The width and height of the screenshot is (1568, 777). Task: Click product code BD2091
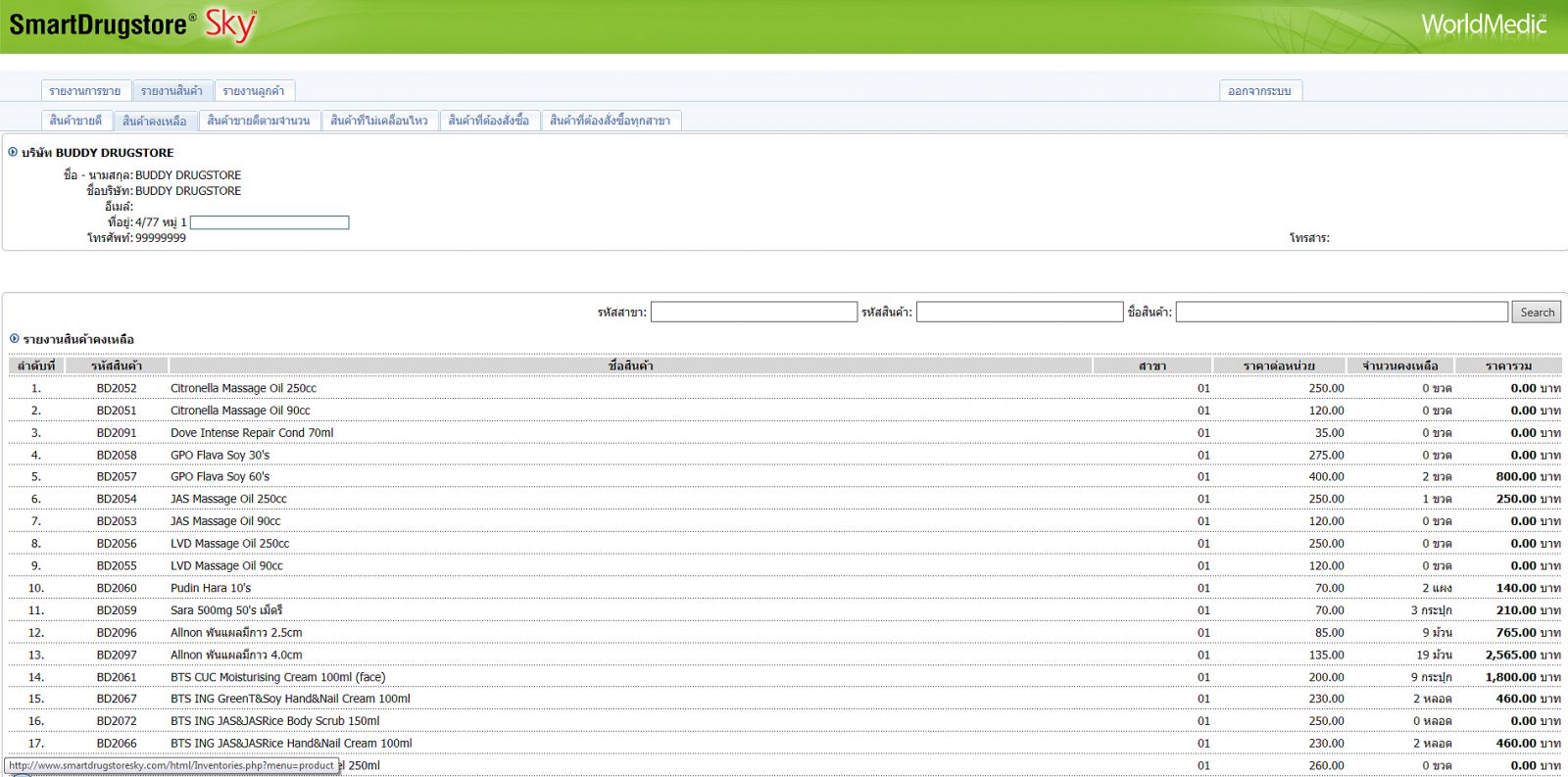pyautogui.click(x=117, y=432)
